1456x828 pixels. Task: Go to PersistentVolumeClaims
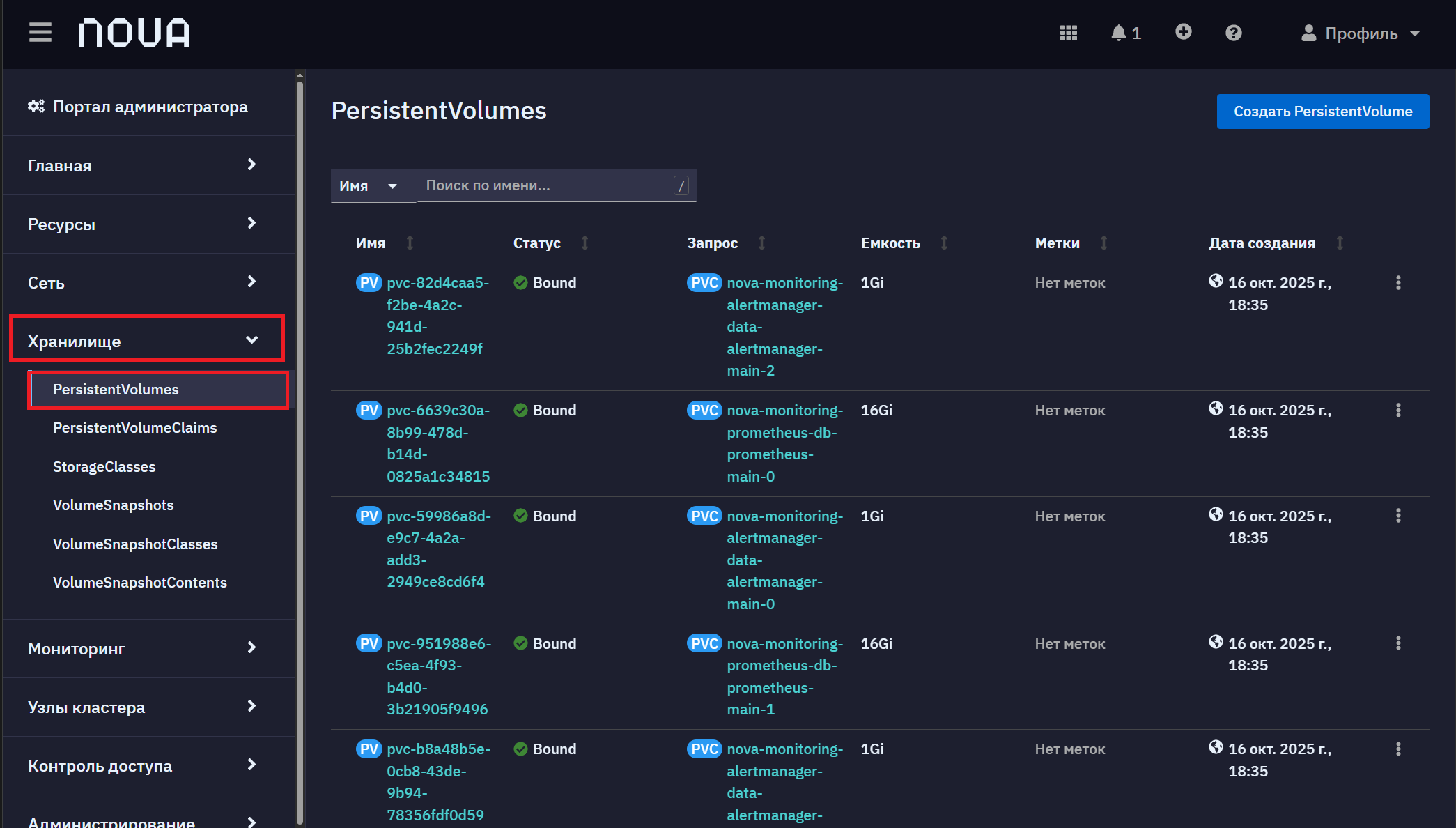[134, 428]
